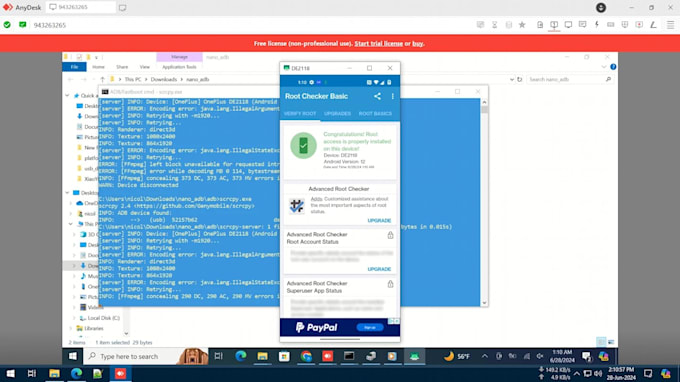Click the AnyDesk display settings monitor icon

click(x=568, y=25)
